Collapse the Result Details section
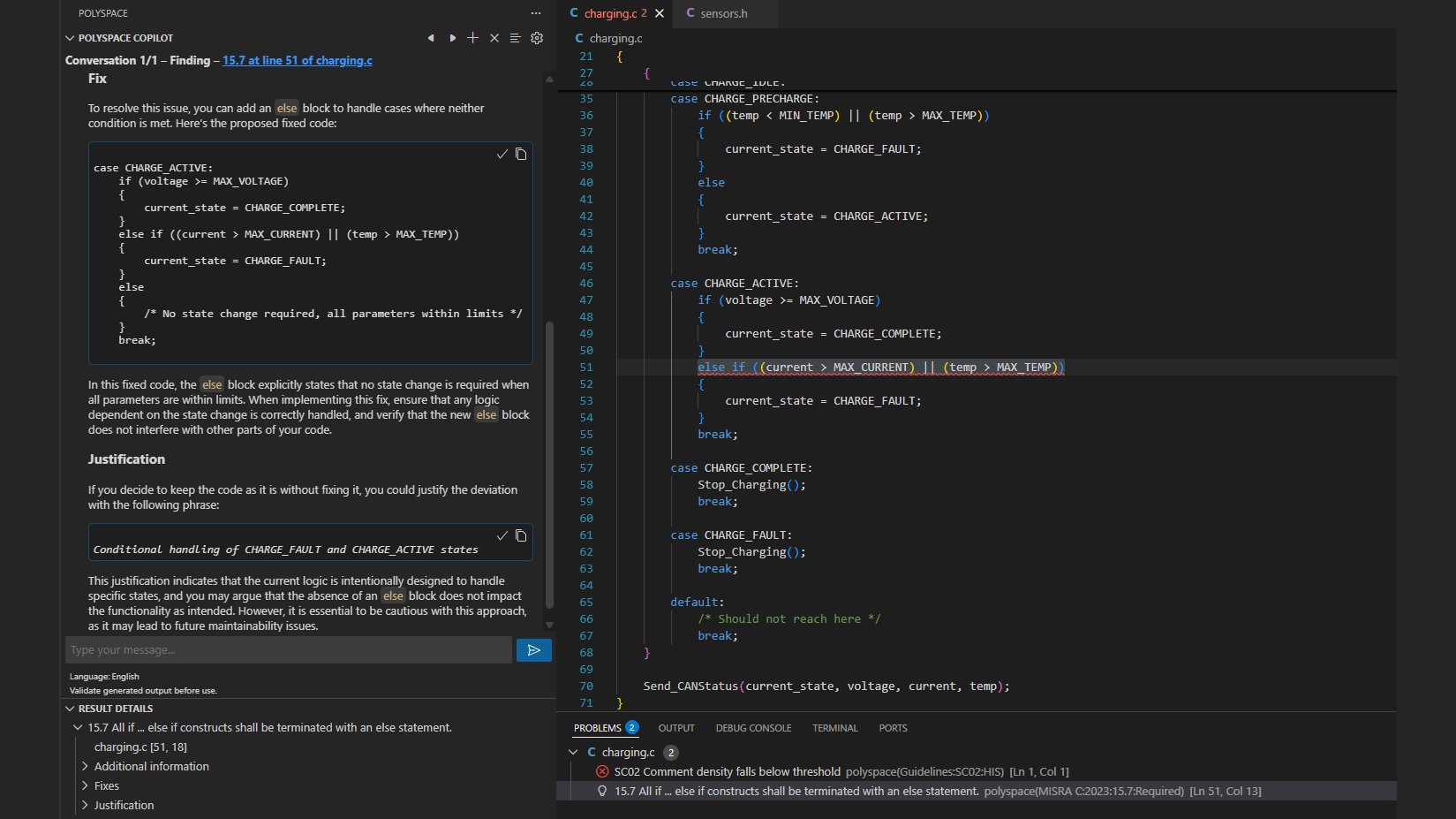 point(71,709)
